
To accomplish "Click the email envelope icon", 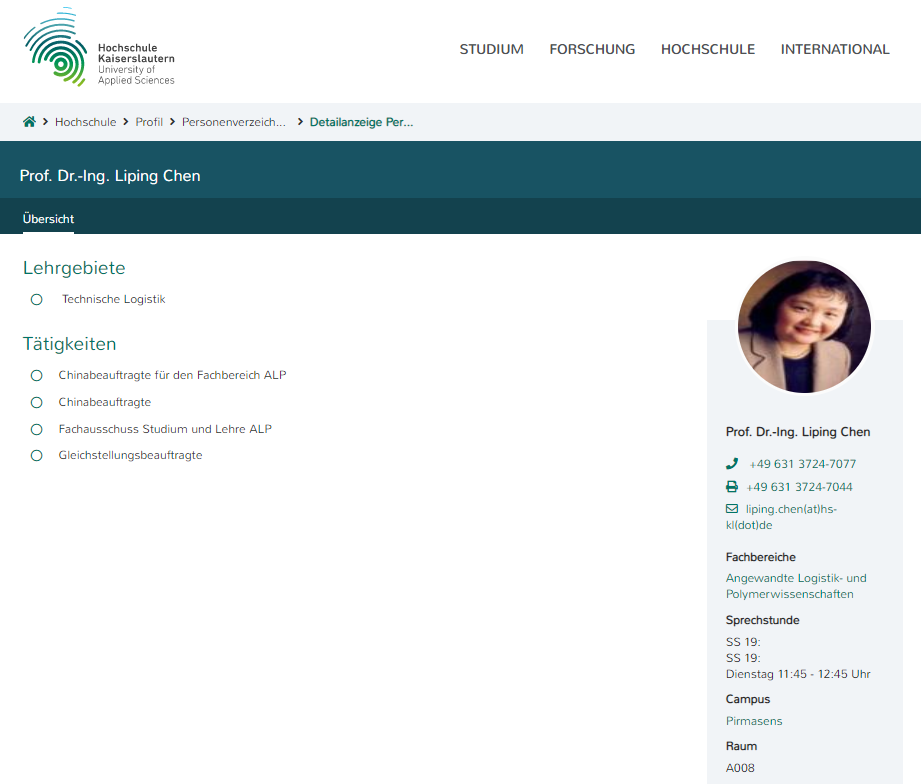I will tap(732, 509).
